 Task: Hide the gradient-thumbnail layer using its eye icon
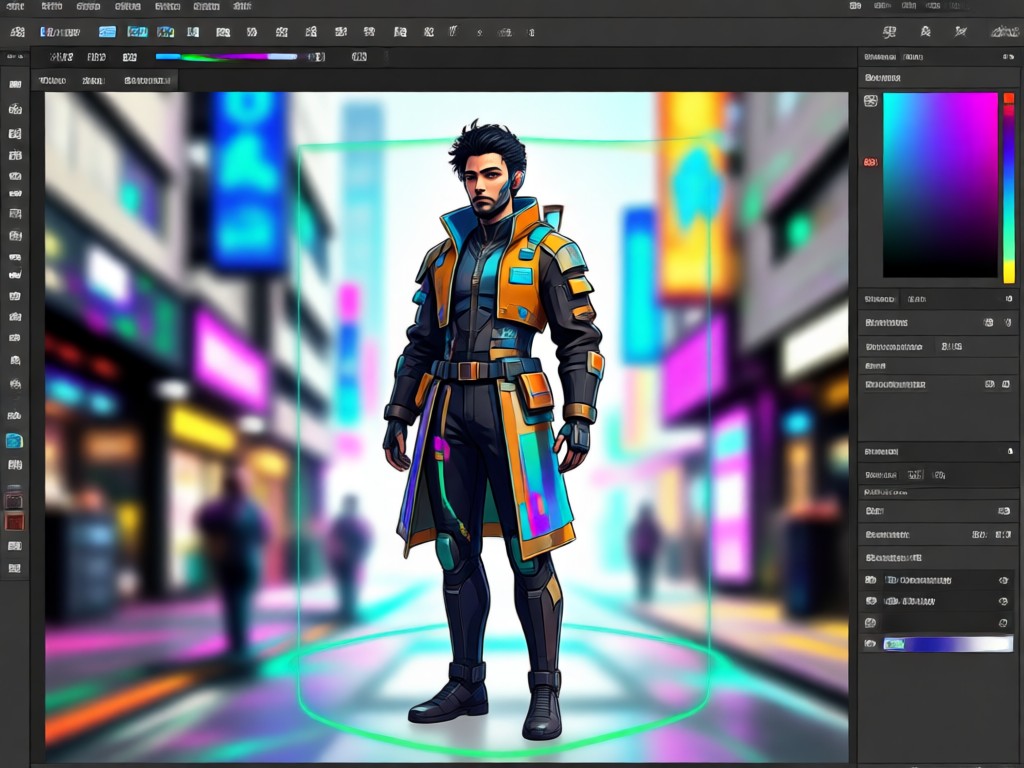coord(870,644)
